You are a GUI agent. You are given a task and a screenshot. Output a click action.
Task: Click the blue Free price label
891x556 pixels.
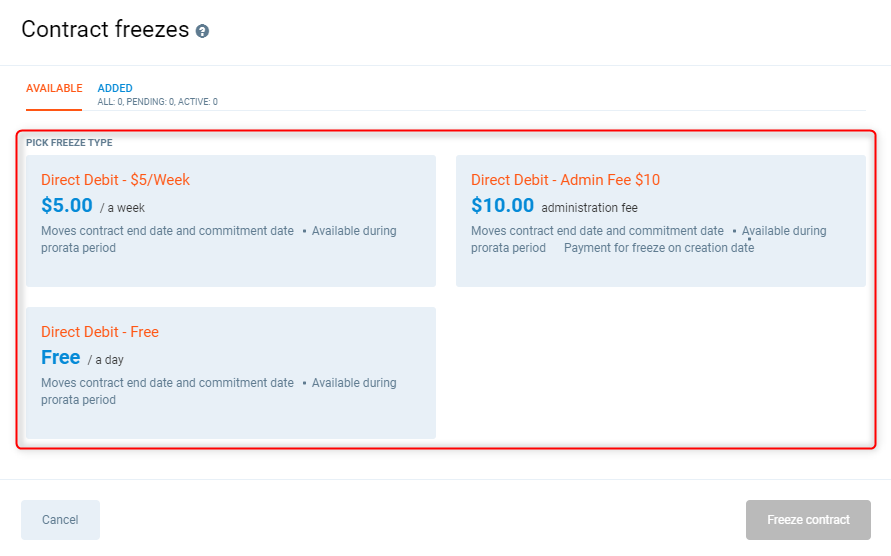pos(61,357)
